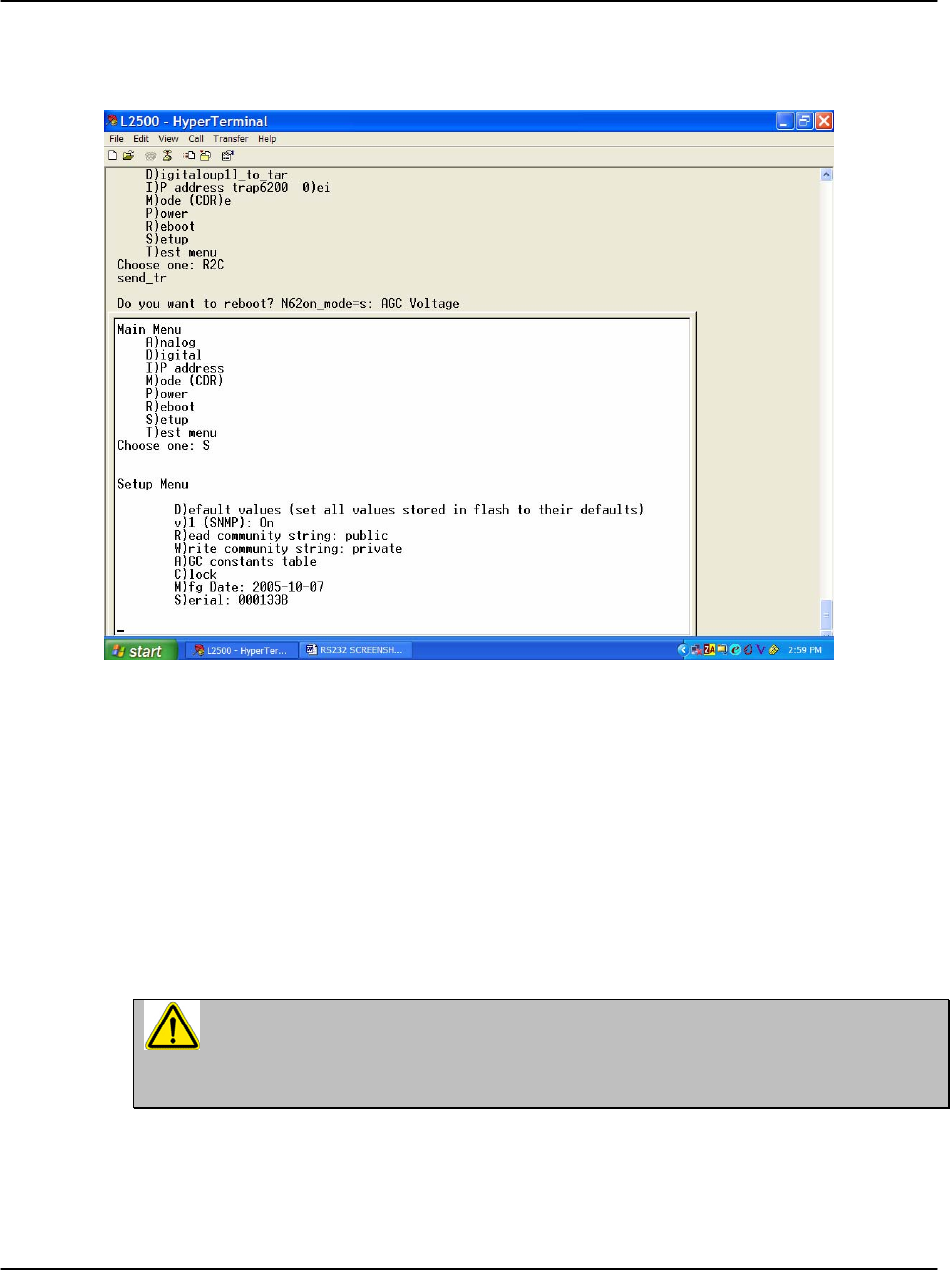
Task: Click the 'C)lock' line
Action: 195,575
